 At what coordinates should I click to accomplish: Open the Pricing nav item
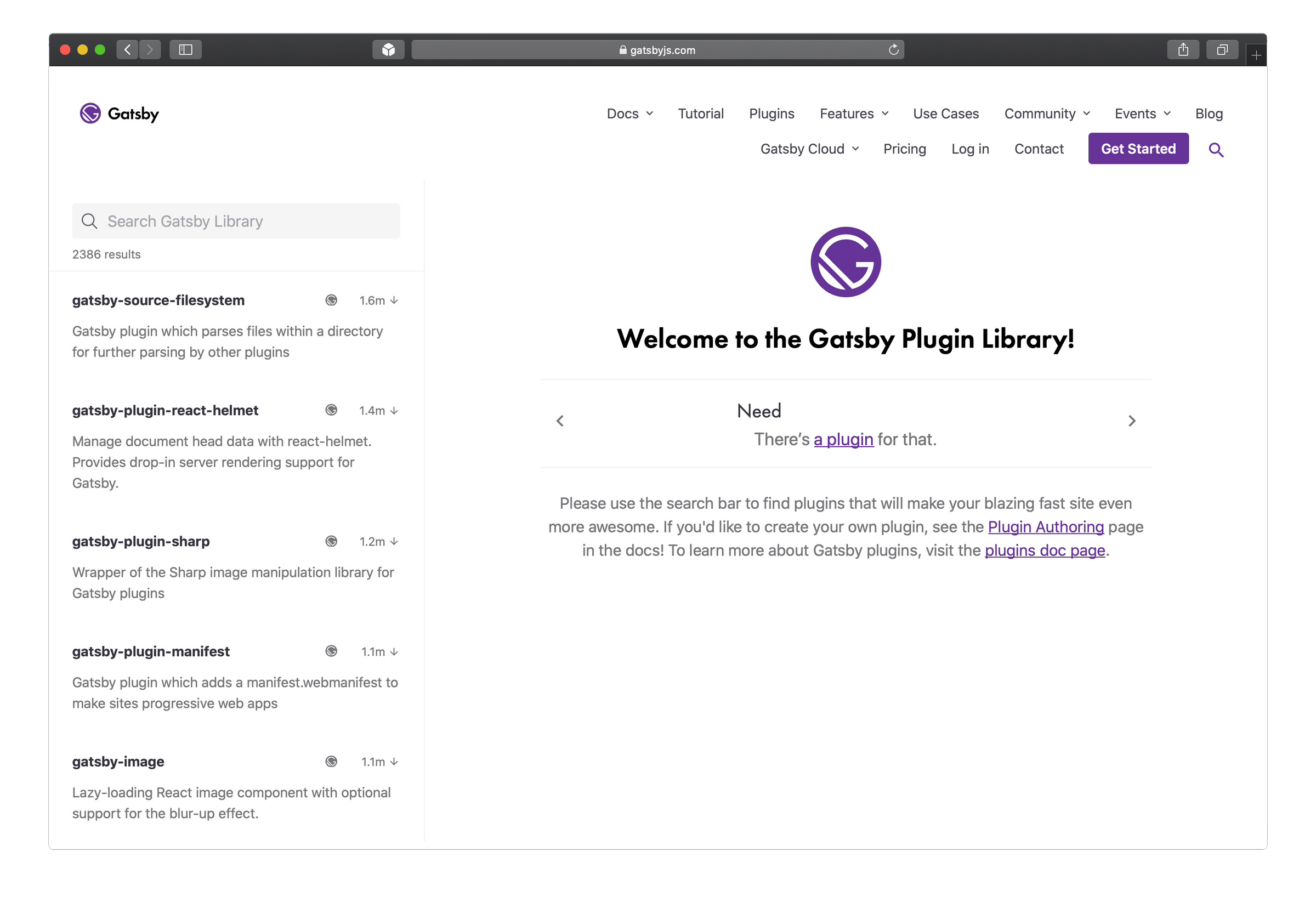[x=904, y=149]
